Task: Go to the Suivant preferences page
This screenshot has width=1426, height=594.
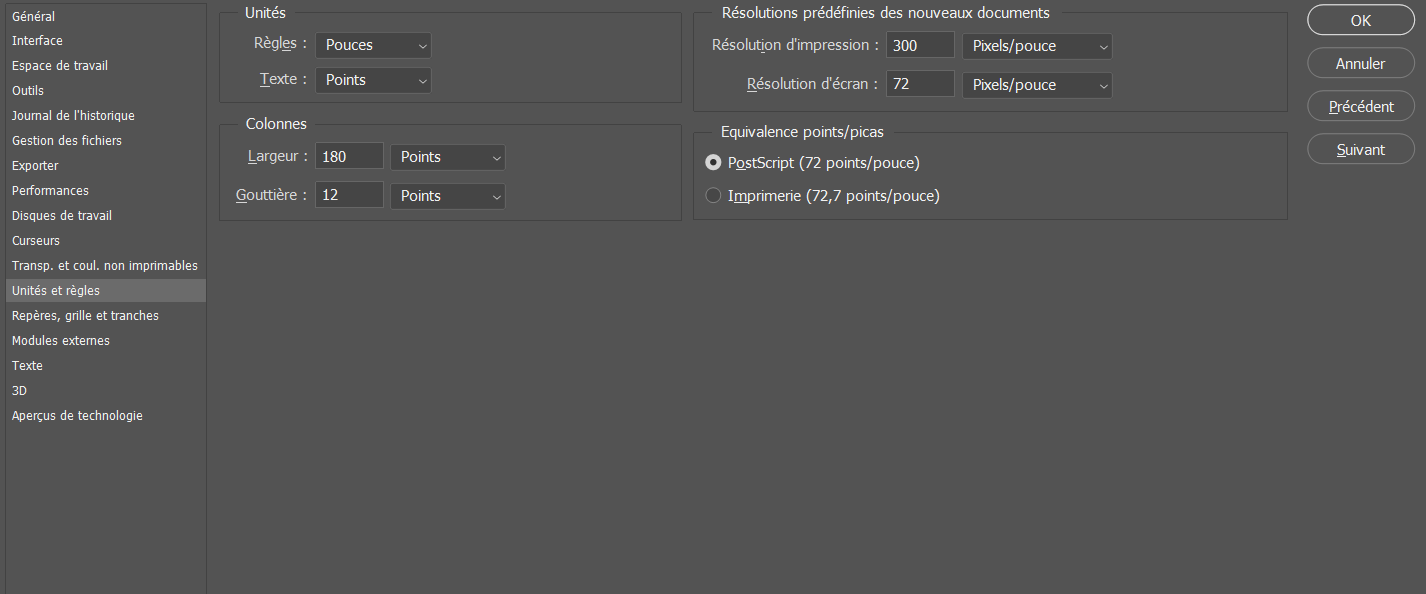Action: click(x=1360, y=149)
